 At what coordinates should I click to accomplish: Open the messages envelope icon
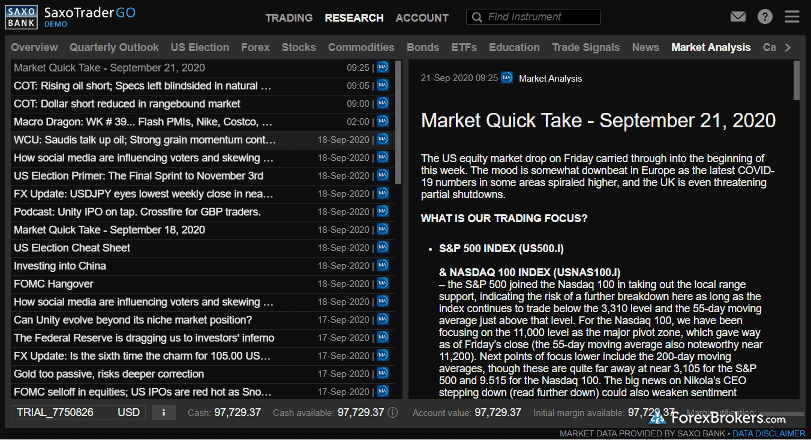tap(738, 17)
